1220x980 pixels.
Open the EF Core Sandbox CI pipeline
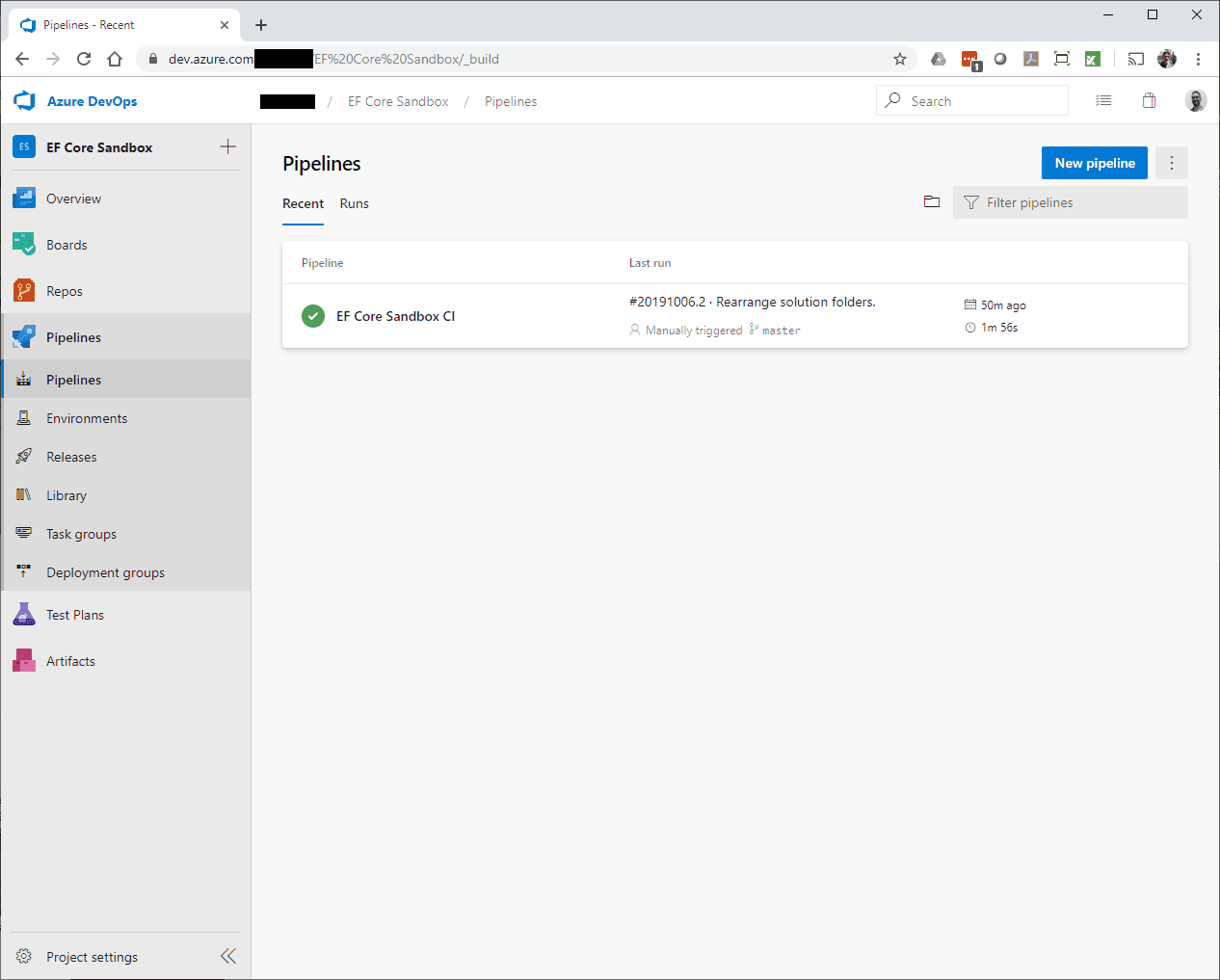coord(395,316)
